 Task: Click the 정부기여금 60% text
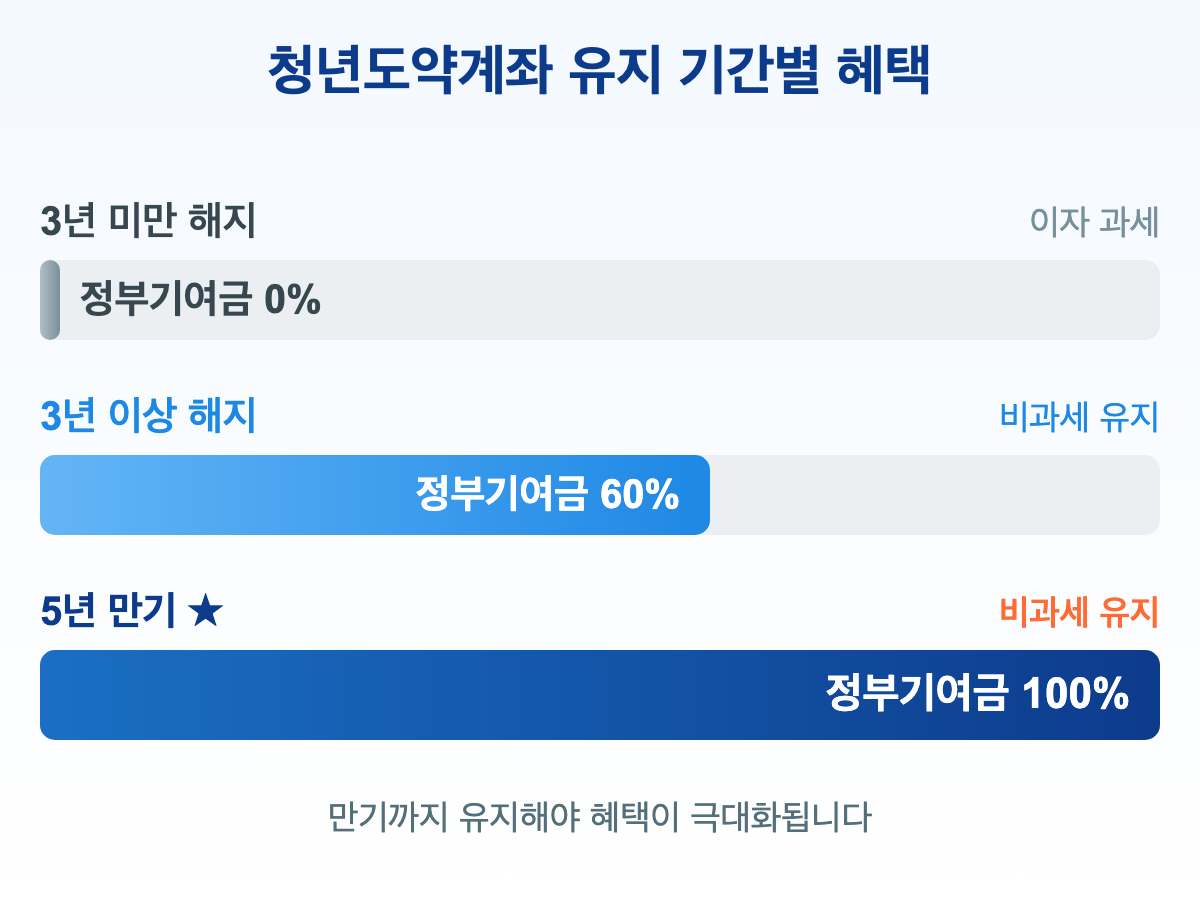point(547,495)
